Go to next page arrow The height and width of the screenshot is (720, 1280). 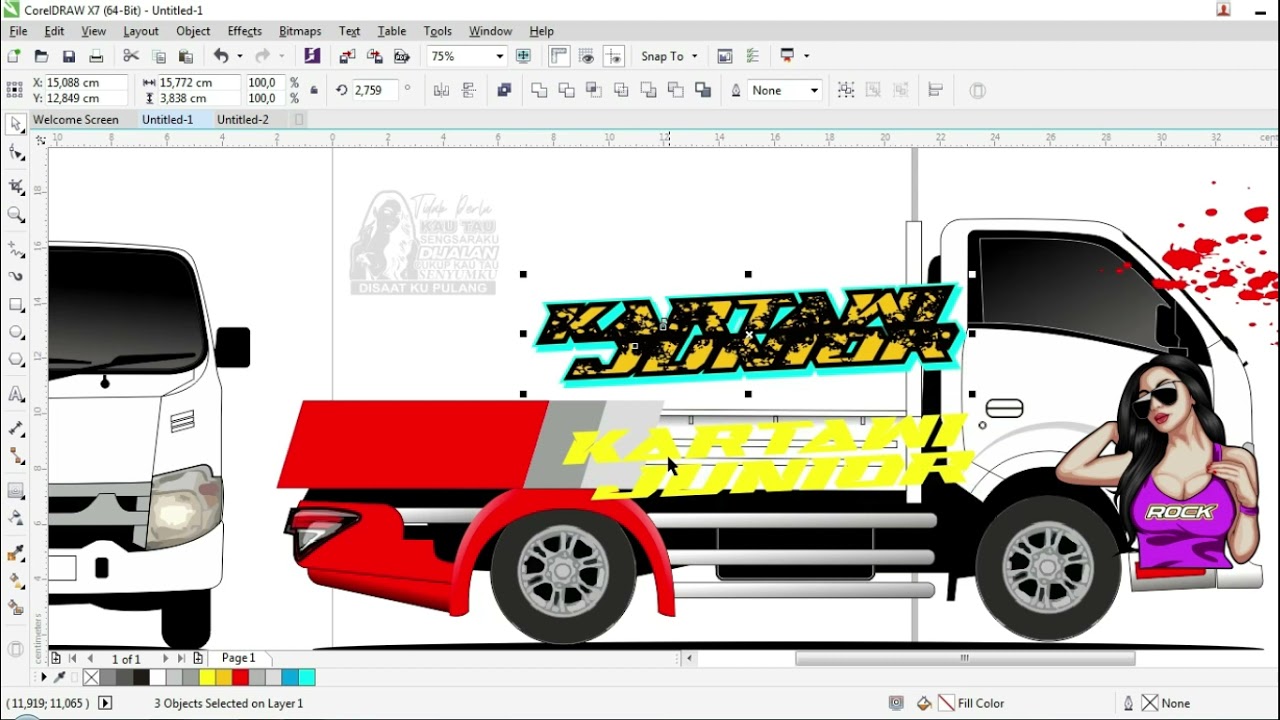tap(166, 659)
